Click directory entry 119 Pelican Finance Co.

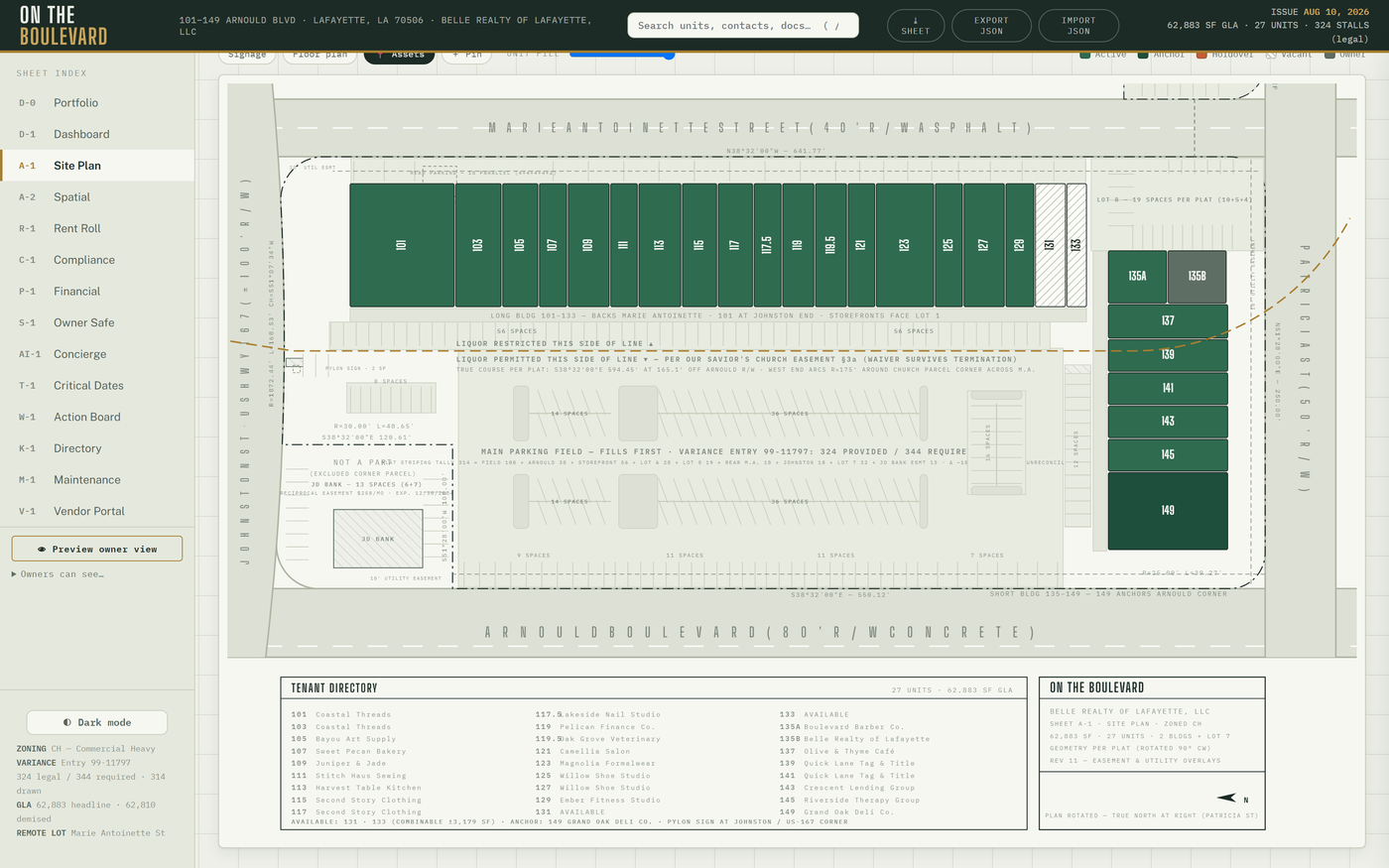pos(595,727)
